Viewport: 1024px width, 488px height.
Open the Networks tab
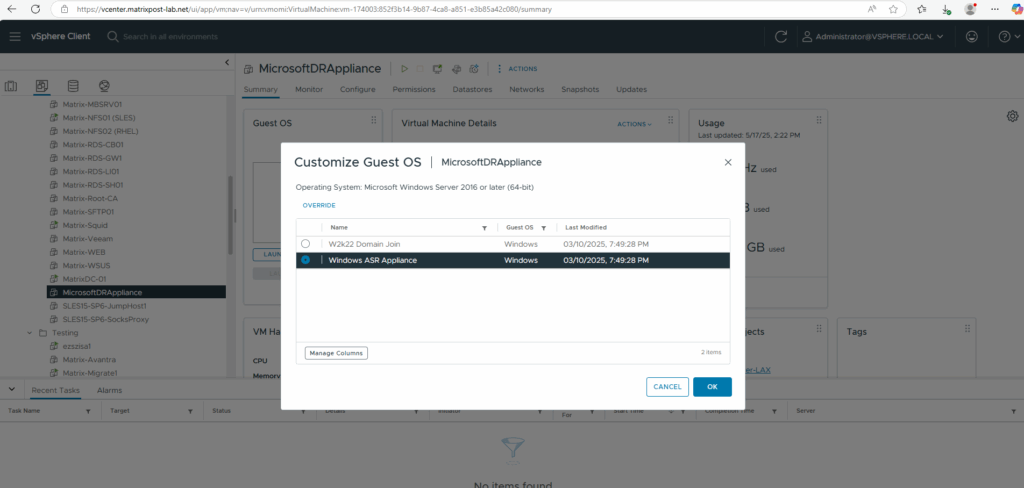[526, 89]
